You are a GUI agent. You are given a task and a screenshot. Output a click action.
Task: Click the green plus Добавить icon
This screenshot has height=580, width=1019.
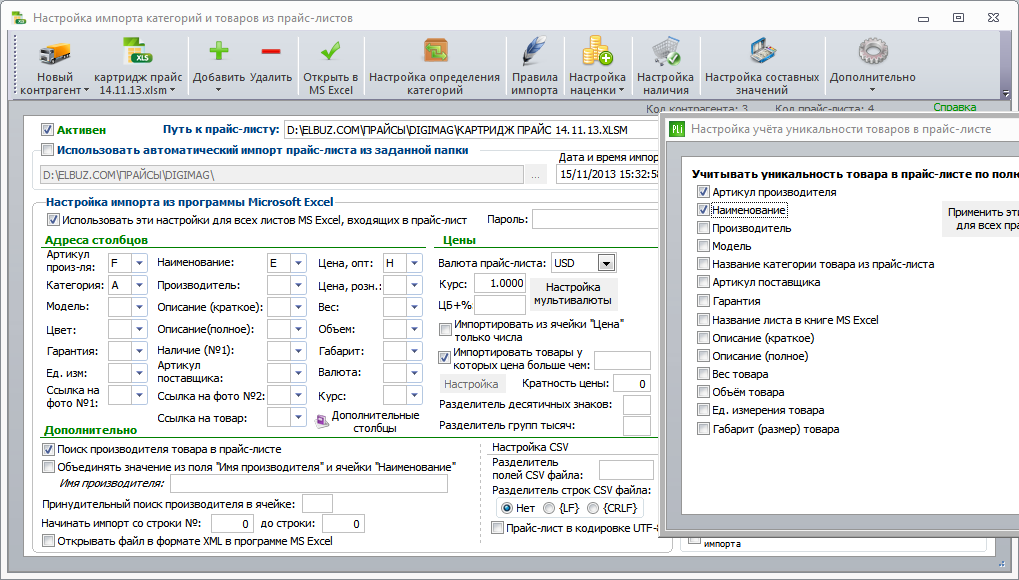[x=219, y=51]
